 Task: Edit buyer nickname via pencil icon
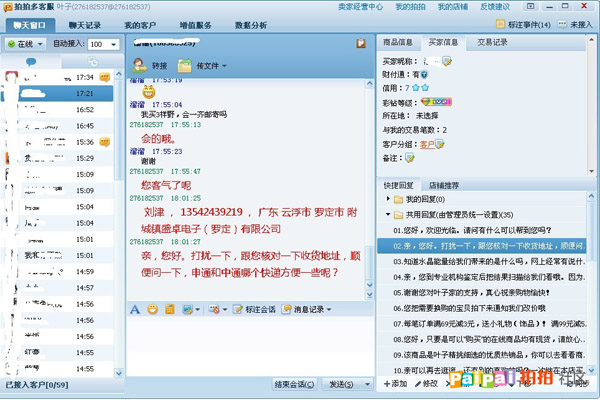447,61
